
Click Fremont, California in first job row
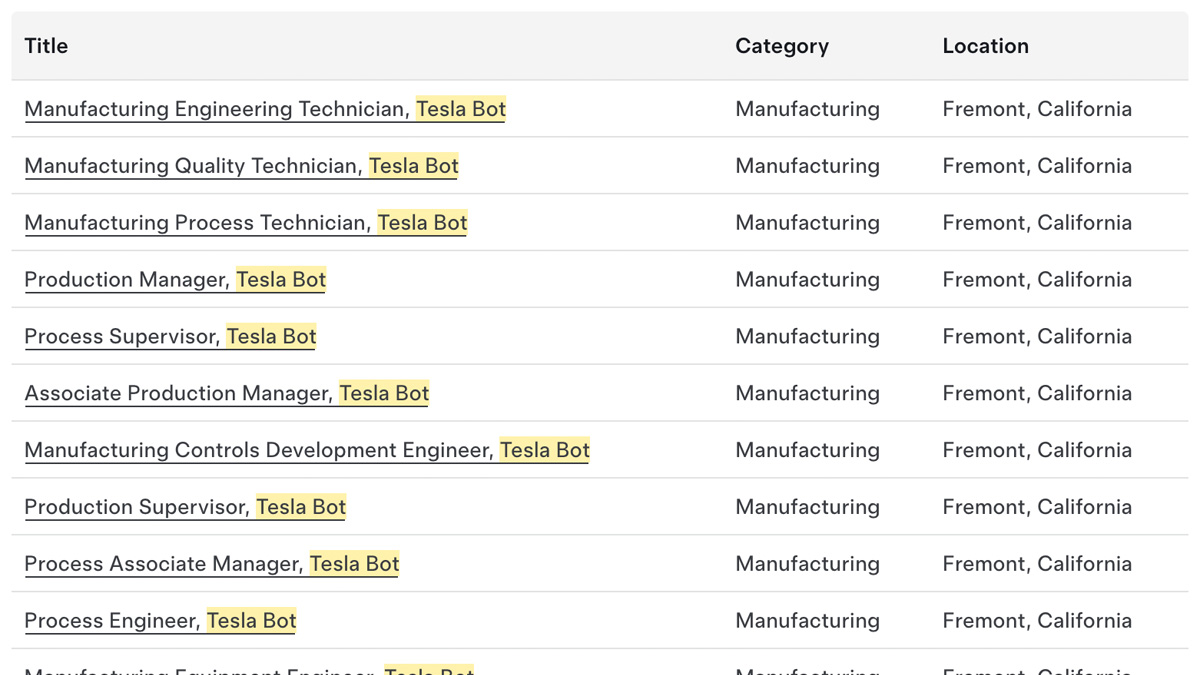click(1037, 109)
